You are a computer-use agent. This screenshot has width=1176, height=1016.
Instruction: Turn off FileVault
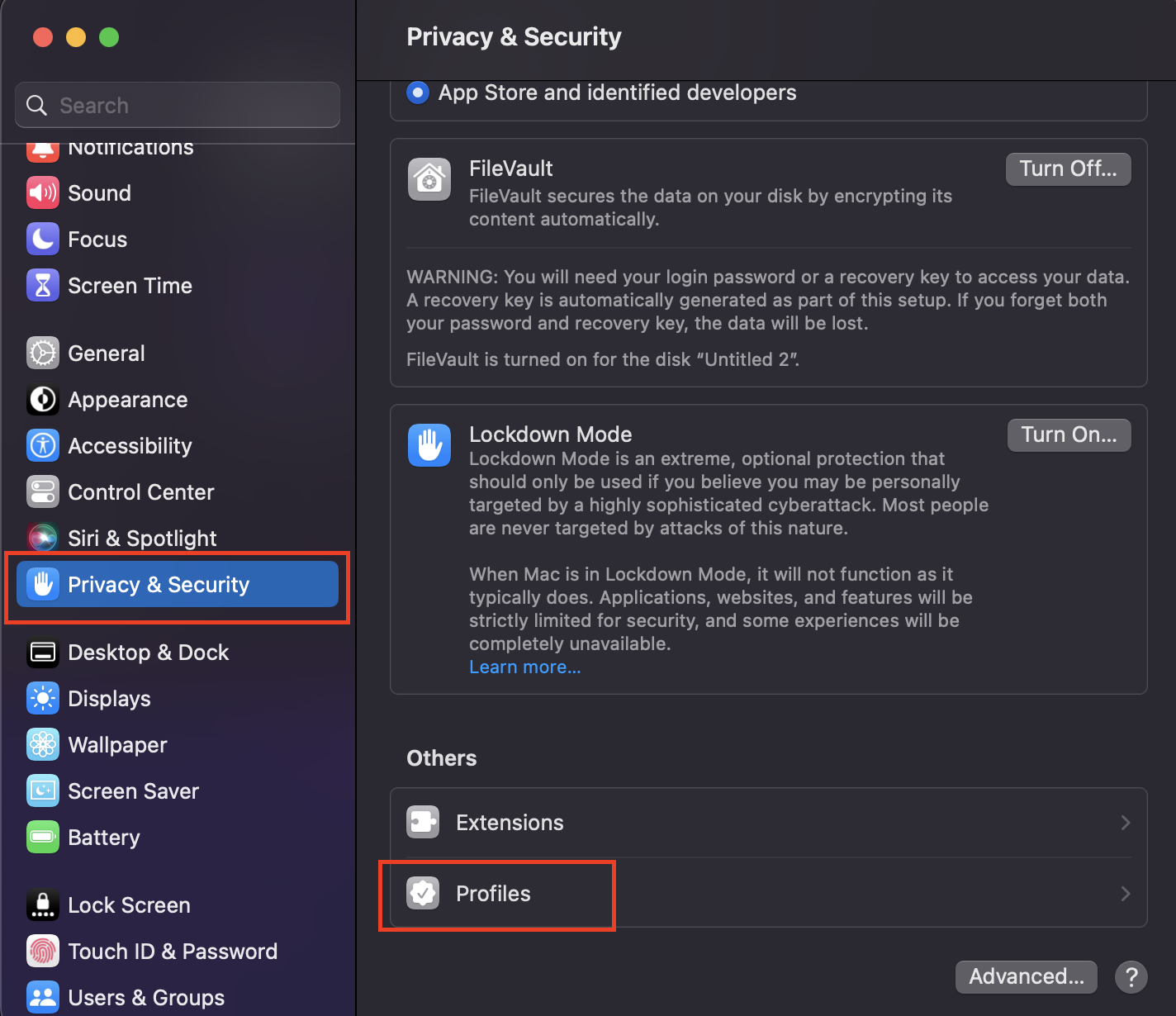pyautogui.click(x=1068, y=169)
